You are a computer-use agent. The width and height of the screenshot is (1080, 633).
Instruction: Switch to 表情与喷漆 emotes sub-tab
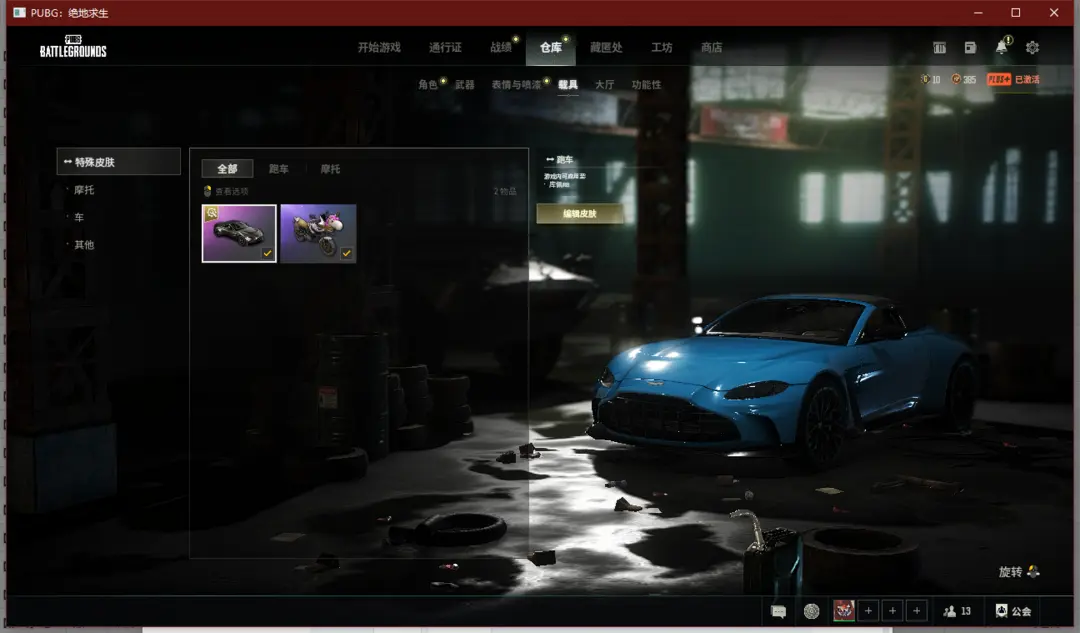point(517,85)
